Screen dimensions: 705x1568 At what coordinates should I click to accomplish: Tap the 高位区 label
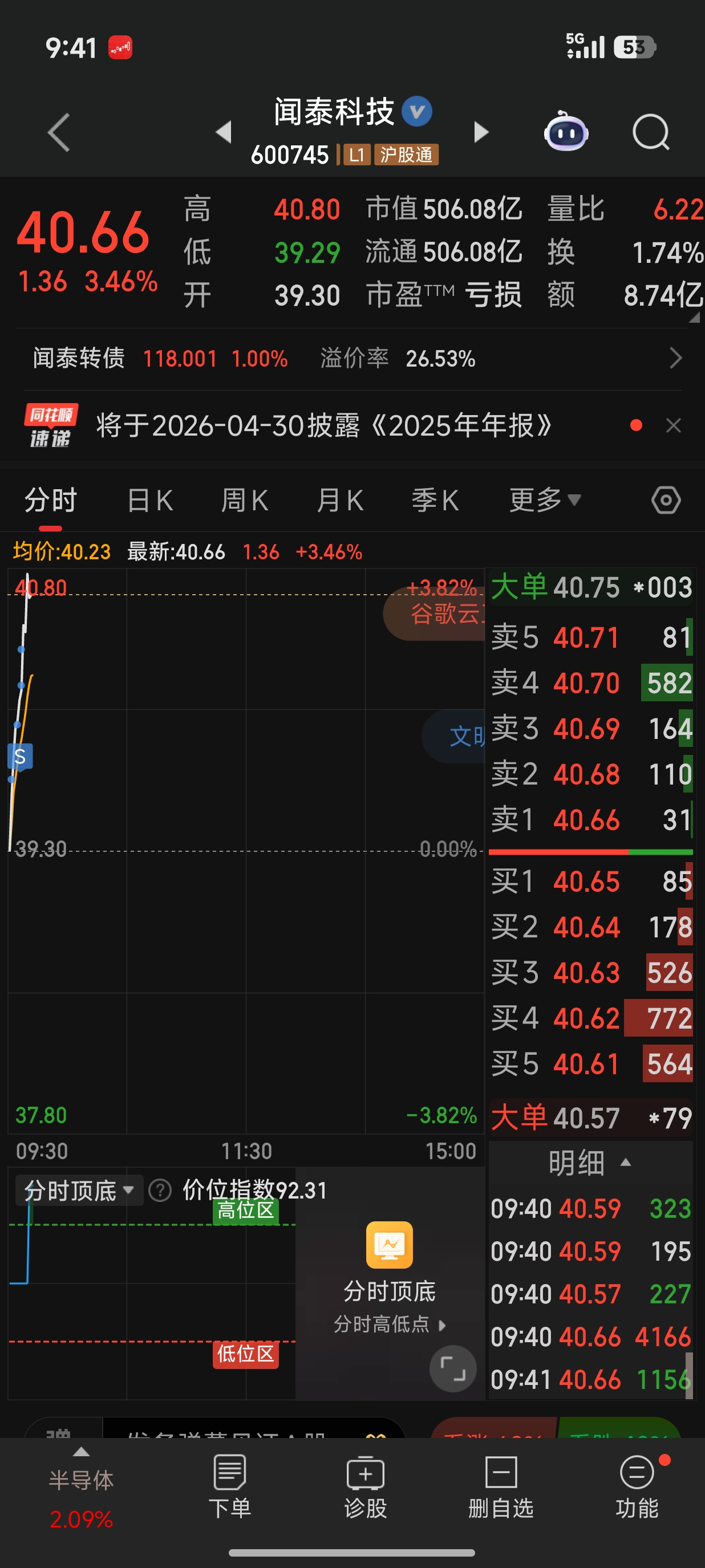[x=246, y=1210]
